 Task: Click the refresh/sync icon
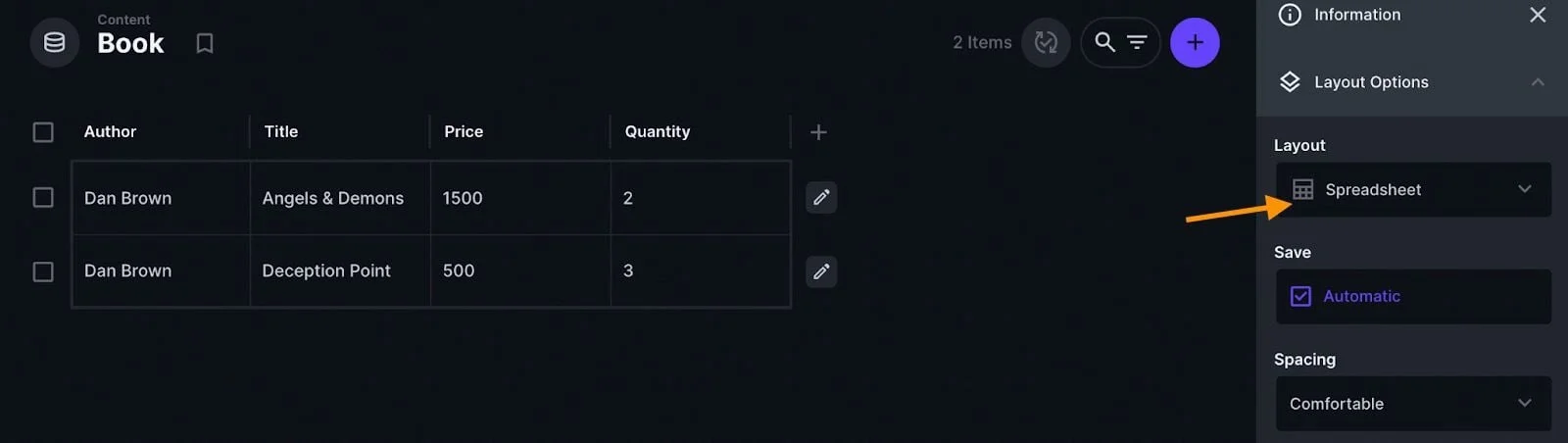coord(1046,42)
